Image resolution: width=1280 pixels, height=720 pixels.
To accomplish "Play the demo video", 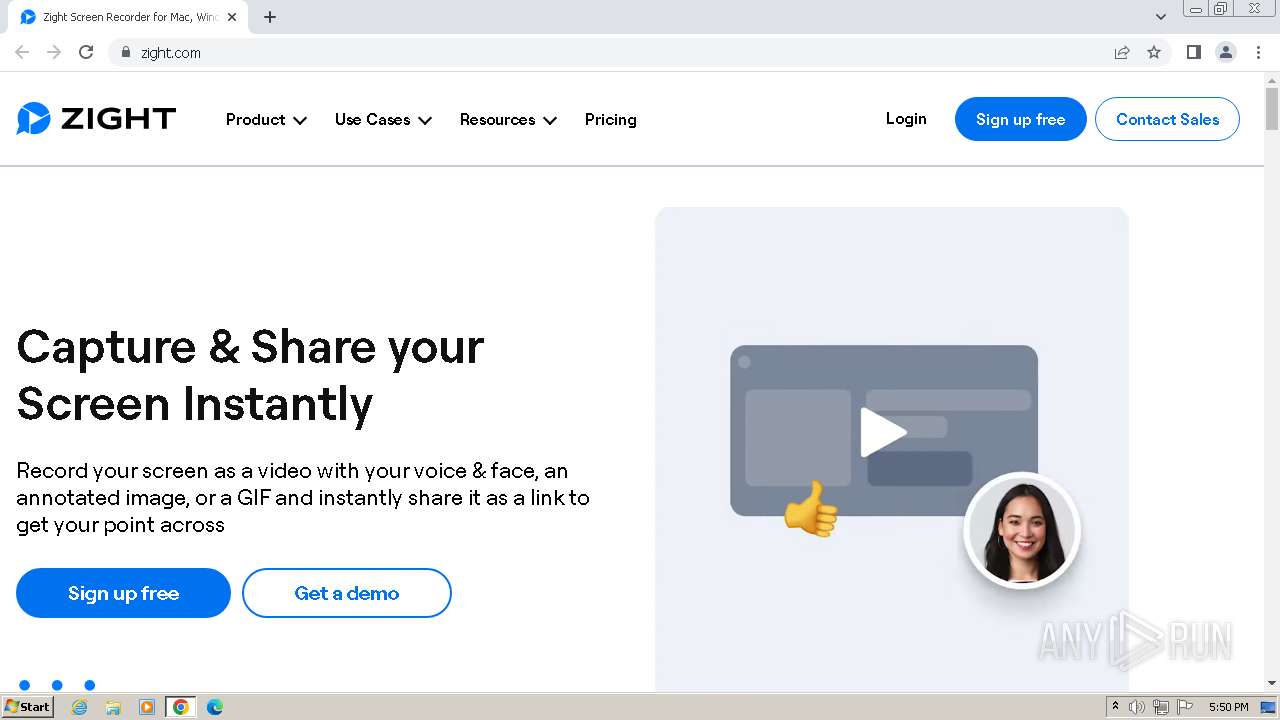I will point(883,432).
